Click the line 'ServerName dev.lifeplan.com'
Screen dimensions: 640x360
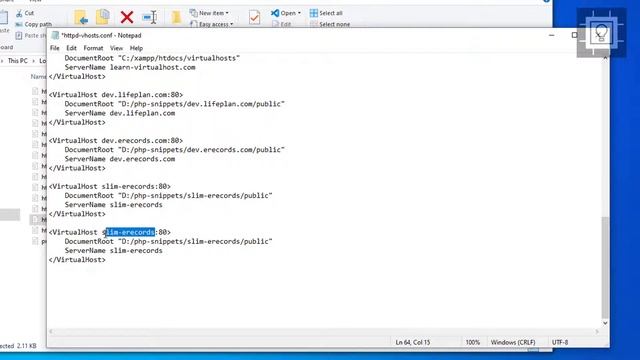(120, 113)
